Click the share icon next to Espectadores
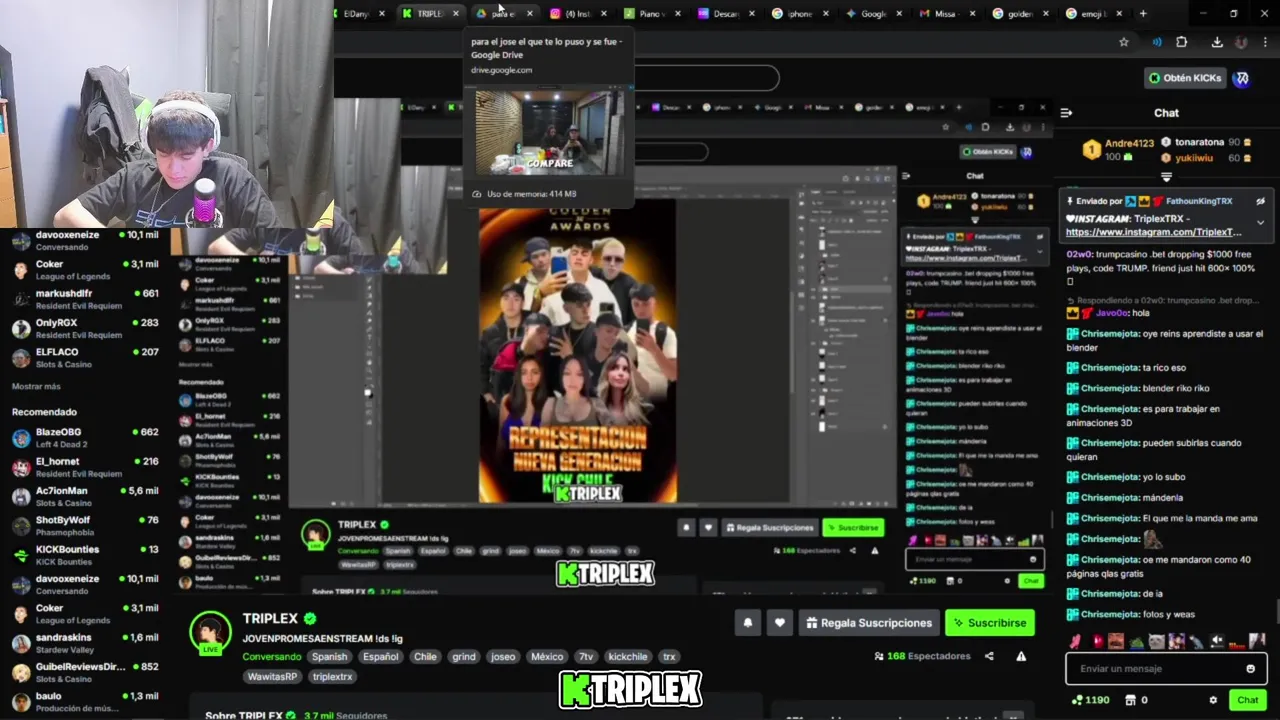1280x720 pixels. coord(989,656)
